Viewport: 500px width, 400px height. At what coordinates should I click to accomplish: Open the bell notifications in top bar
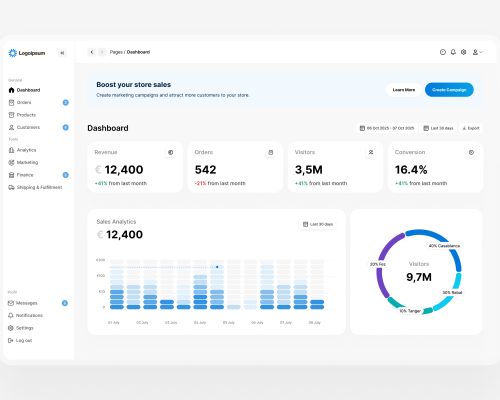(453, 52)
